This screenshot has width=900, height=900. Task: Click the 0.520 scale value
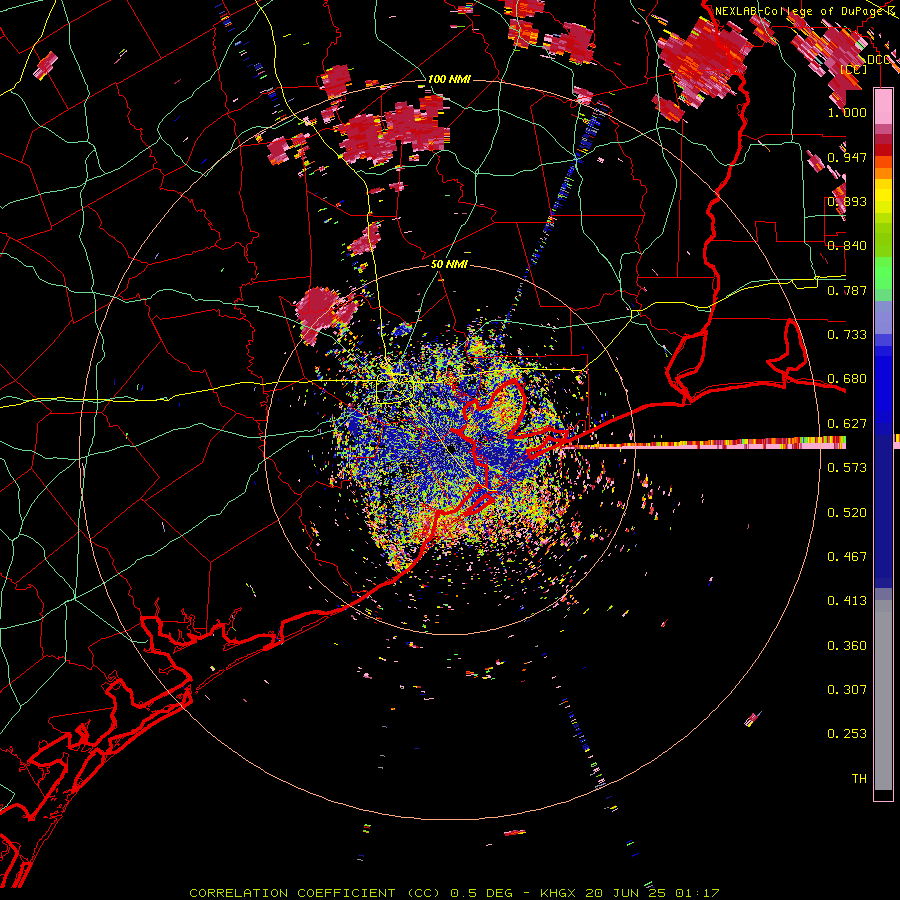pyautogui.click(x=847, y=513)
